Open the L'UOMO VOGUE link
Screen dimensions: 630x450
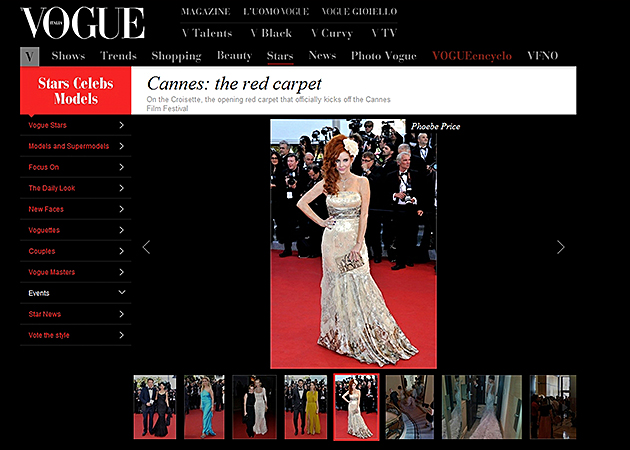[276, 12]
